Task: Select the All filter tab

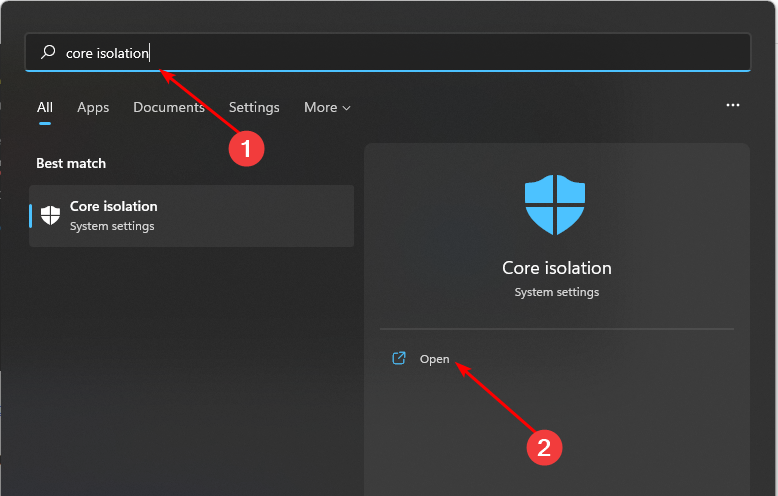Action: (45, 107)
